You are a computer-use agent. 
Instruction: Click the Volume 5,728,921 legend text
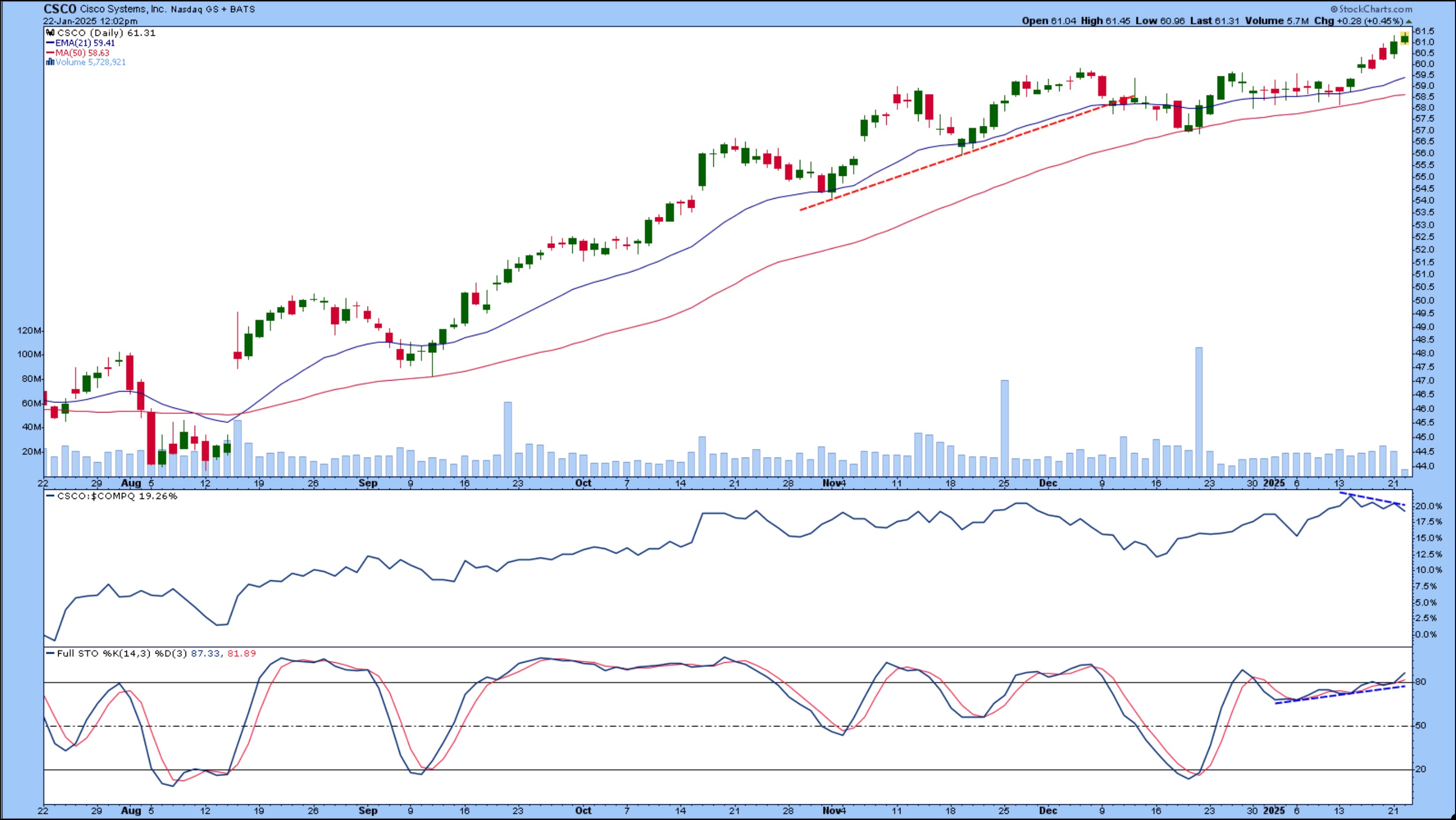click(90, 62)
